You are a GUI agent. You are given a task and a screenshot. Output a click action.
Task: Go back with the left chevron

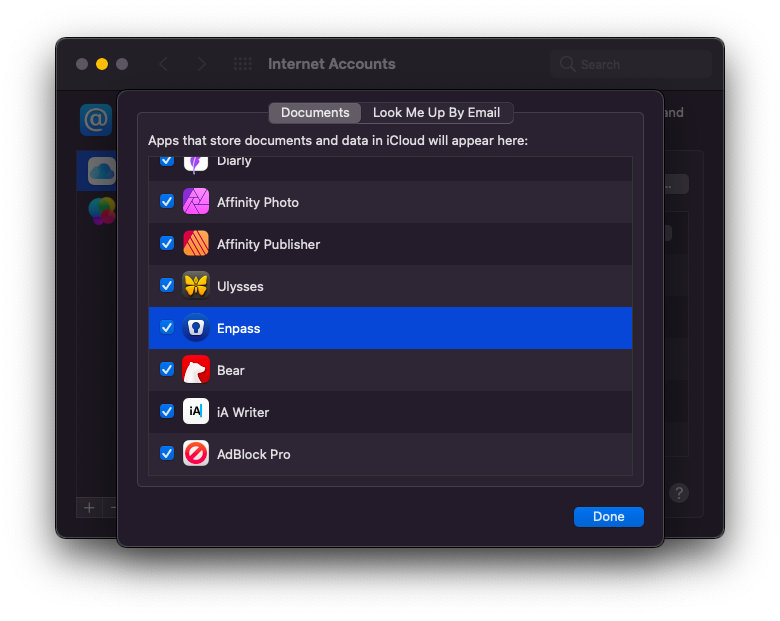pos(164,64)
